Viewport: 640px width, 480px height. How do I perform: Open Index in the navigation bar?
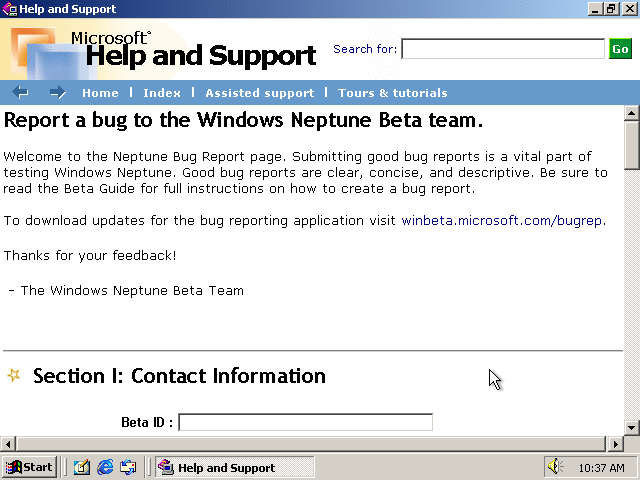point(162,93)
